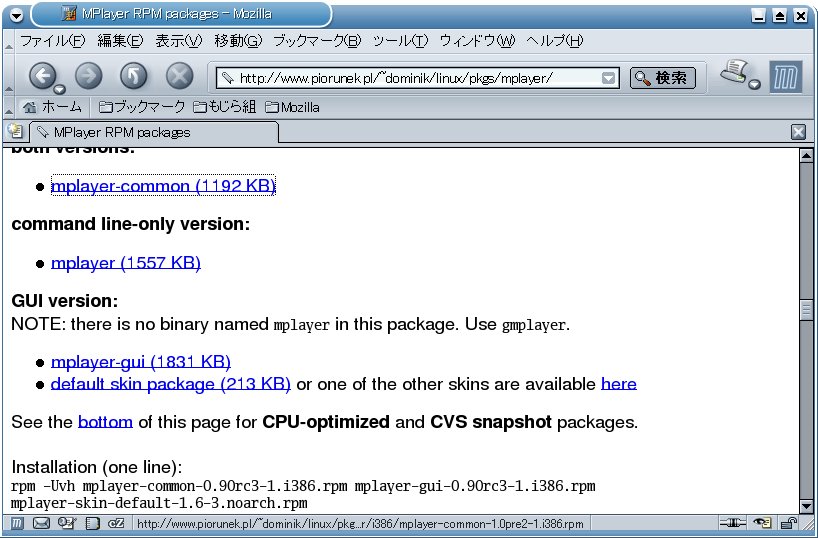This screenshot has width=818, height=538.
Task: Click the 'command line-only version:' heading
Action: 130,224
